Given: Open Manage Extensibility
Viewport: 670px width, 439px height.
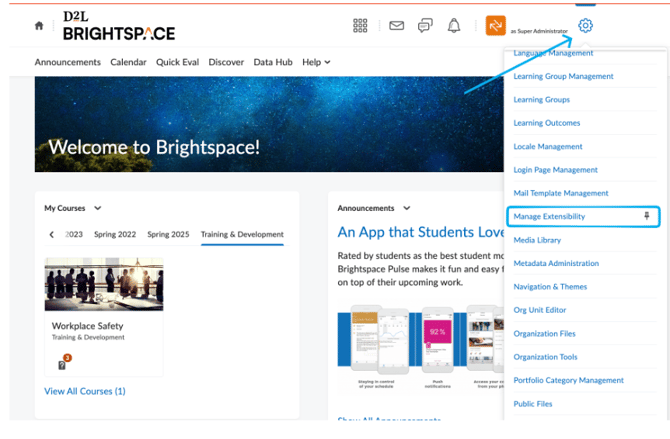Looking at the screenshot, I should [549, 216].
